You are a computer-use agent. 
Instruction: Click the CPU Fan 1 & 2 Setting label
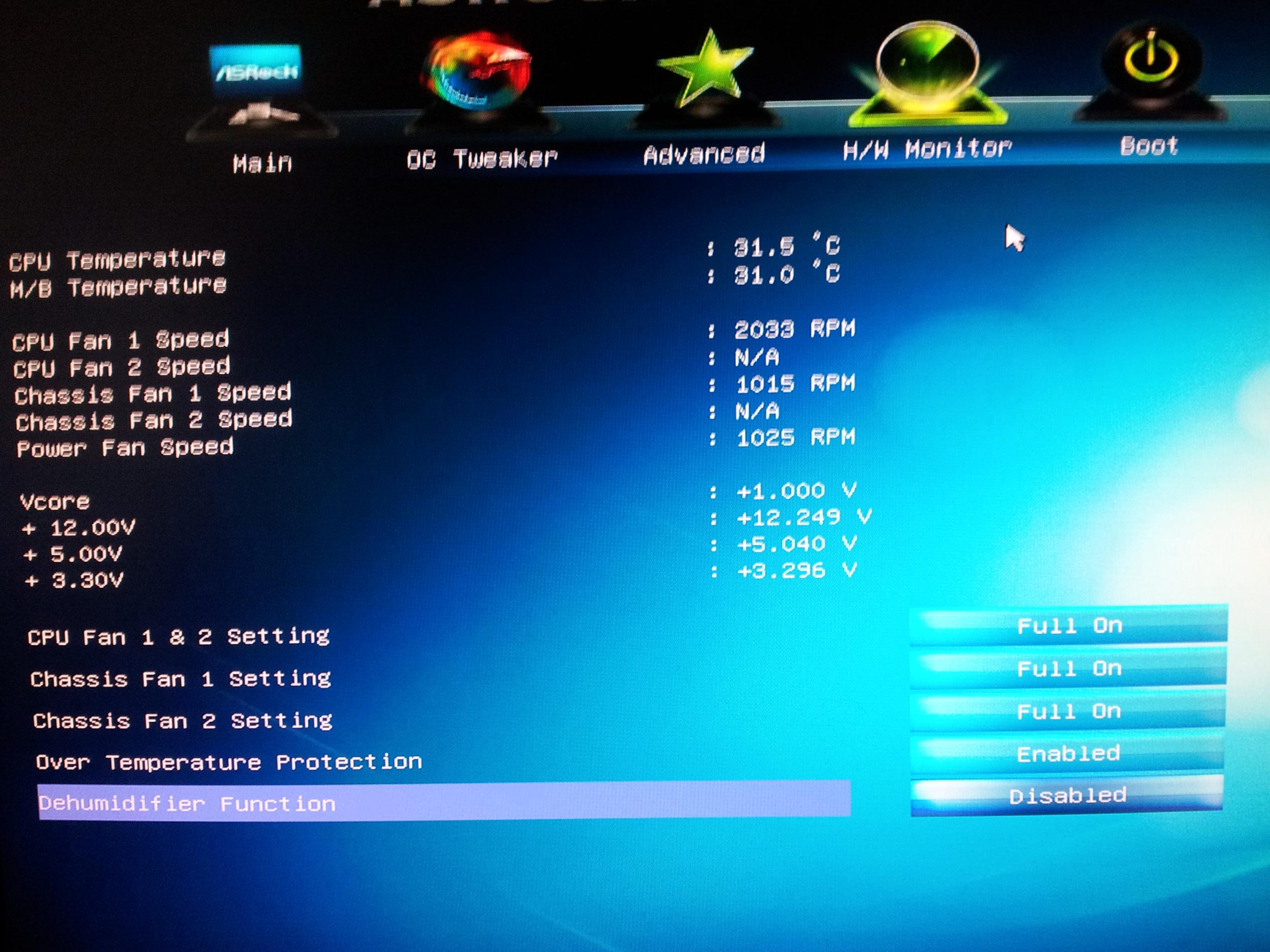point(178,636)
